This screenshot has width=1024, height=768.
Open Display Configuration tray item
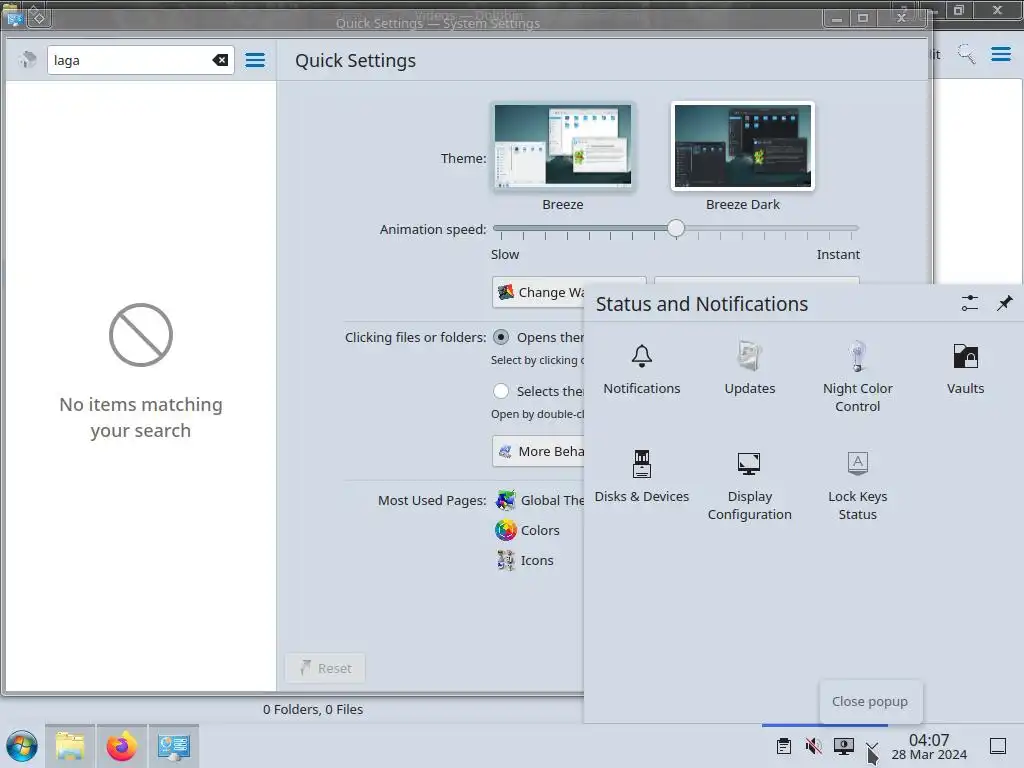click(x=749, y=487)
